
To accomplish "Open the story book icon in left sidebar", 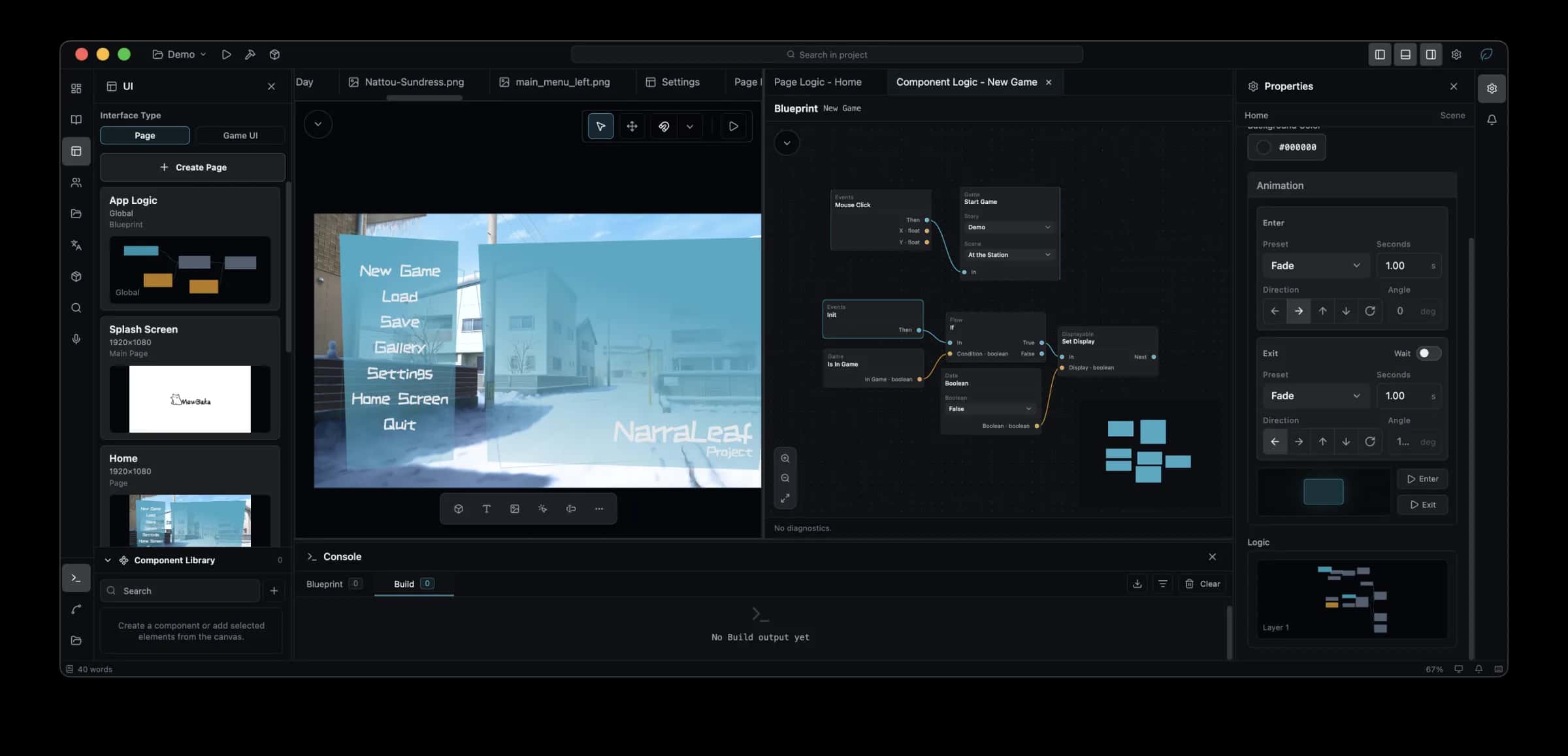I will coord(76,120).
